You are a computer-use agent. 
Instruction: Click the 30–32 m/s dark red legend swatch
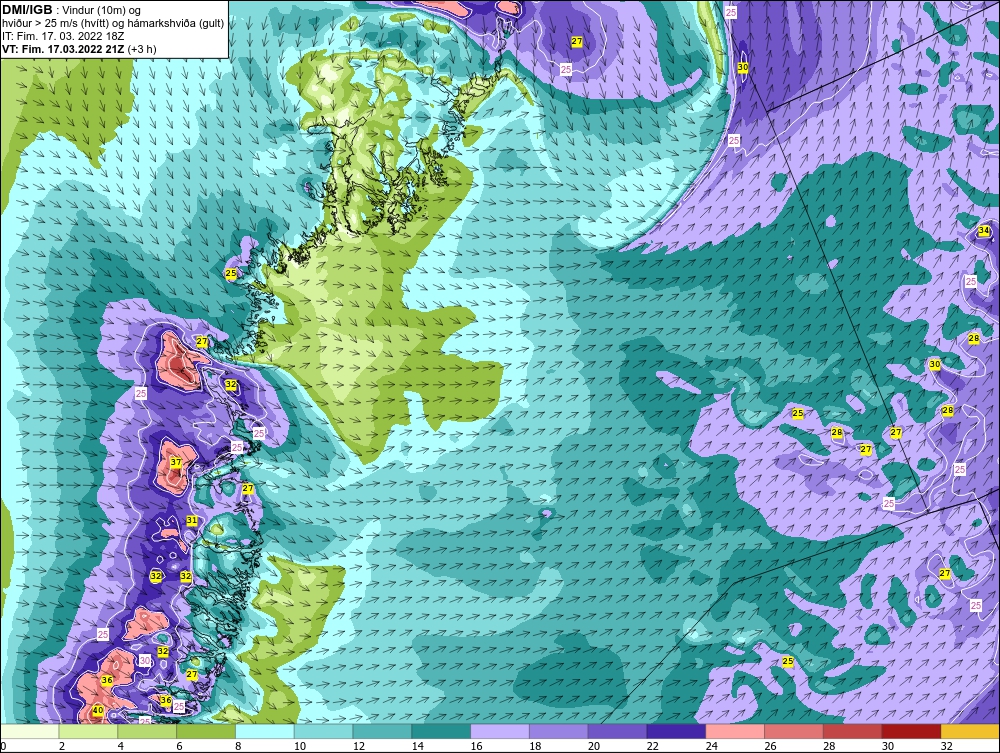pyautogui.click(x=911, y=731)
